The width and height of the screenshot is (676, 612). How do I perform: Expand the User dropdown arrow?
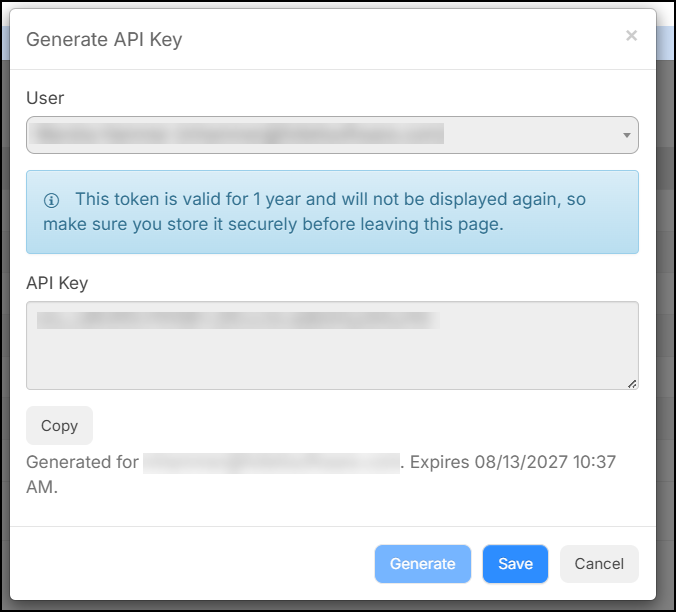pos(626,135)
